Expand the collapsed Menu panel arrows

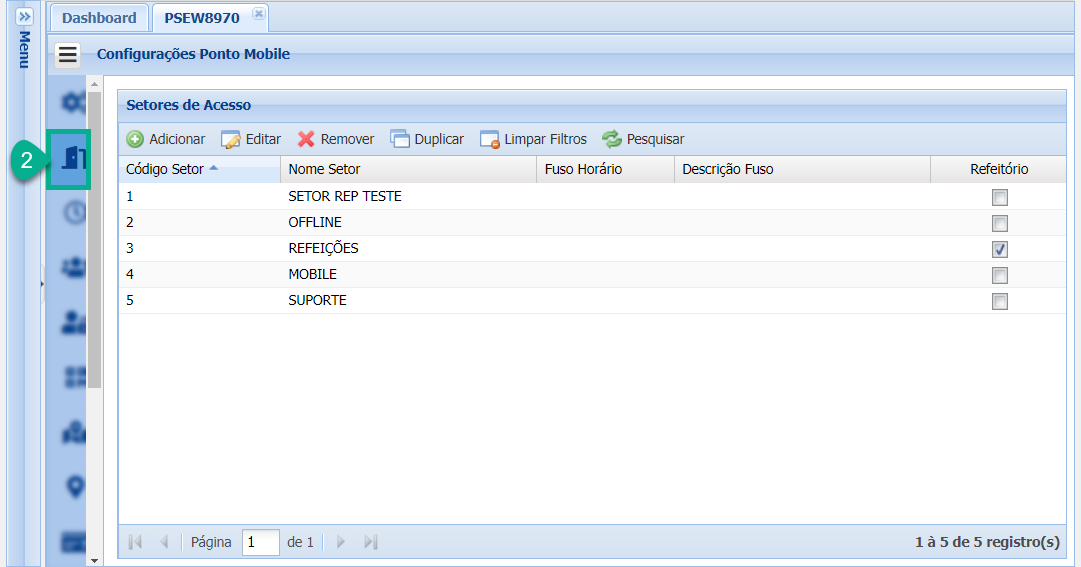coord(24,16)
